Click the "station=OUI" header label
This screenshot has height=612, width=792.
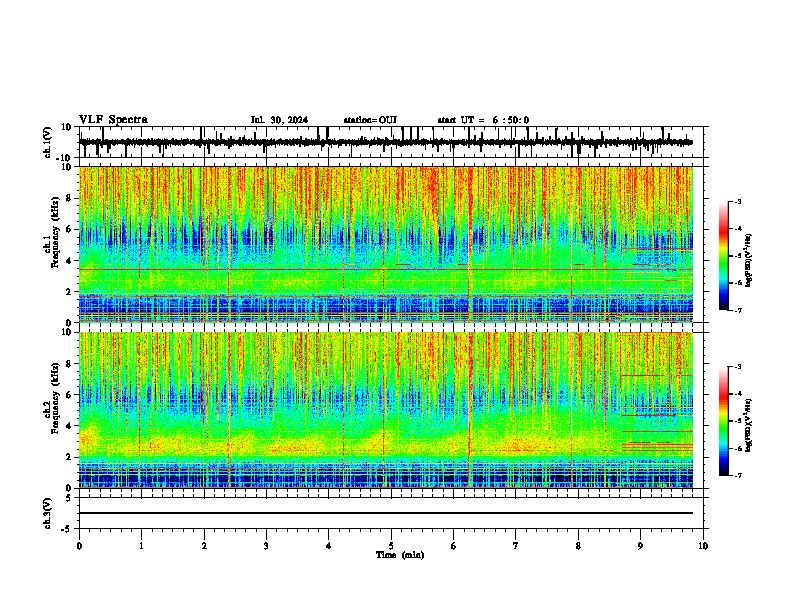point(370,120)
